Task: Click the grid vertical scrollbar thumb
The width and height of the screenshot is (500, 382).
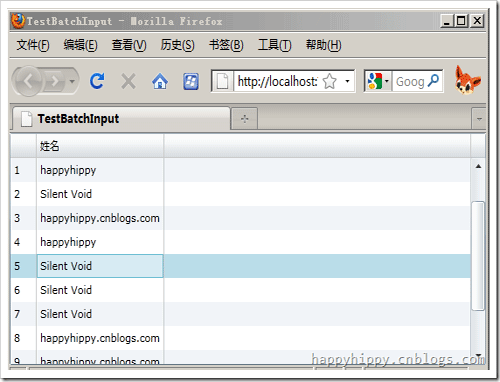Action: point(478,256)
